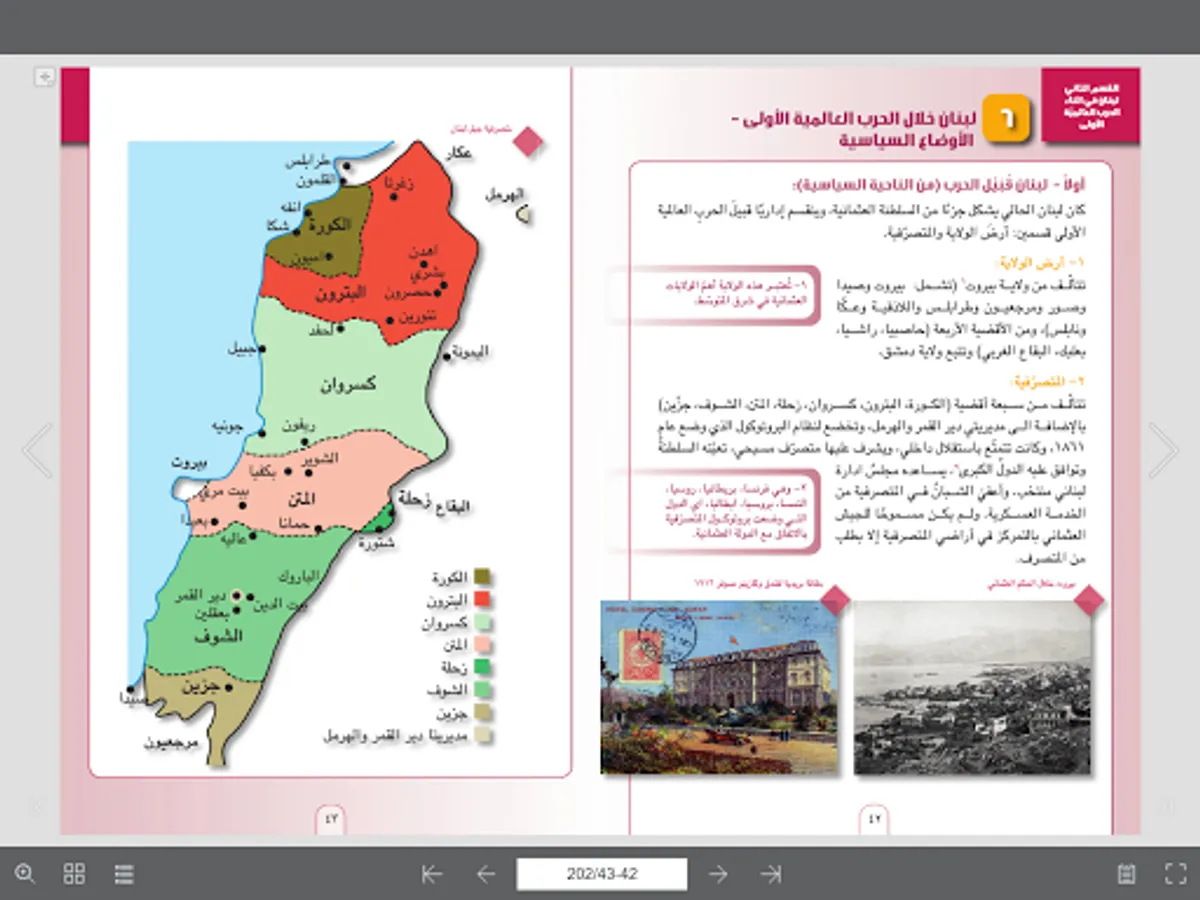Click the الشوف region label on the map
1200x900 pixels.
[219, 636]
